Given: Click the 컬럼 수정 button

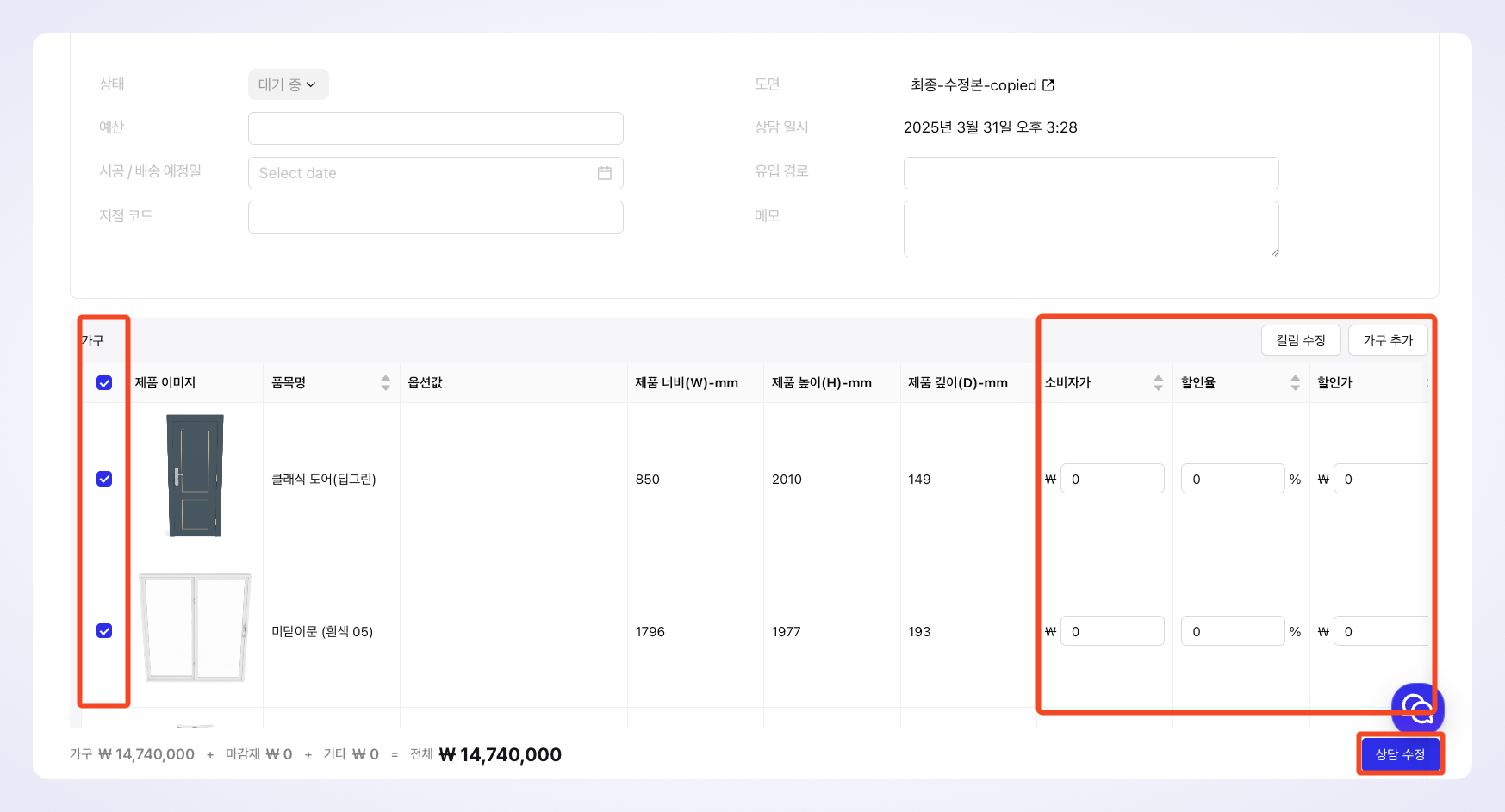Looking at the screenshot, I should pyautogui.click(x=1301, y=340).
